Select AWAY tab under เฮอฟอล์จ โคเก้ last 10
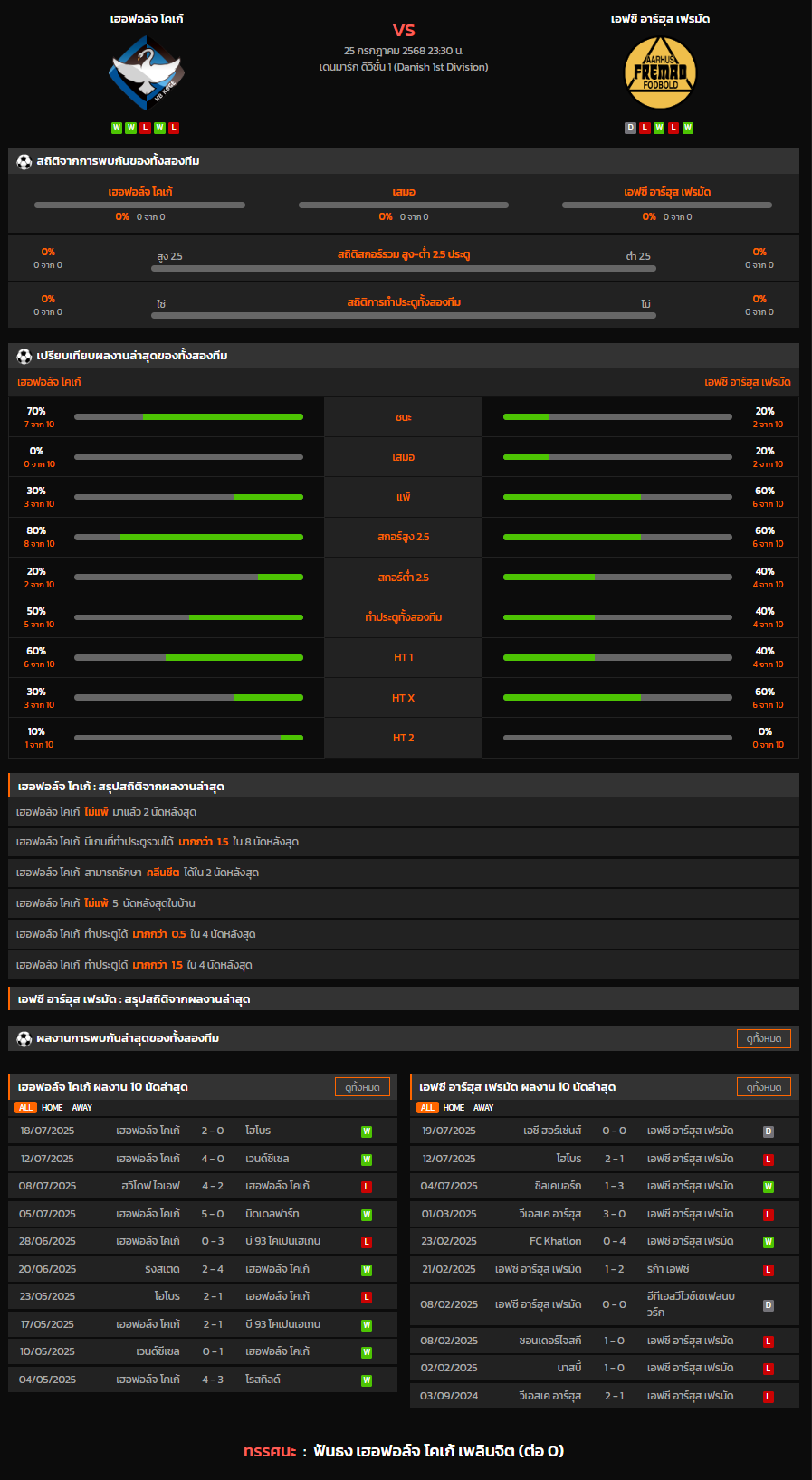Image resolution: width=812 pixels, height=1480 pixels. coord(82,1108)
